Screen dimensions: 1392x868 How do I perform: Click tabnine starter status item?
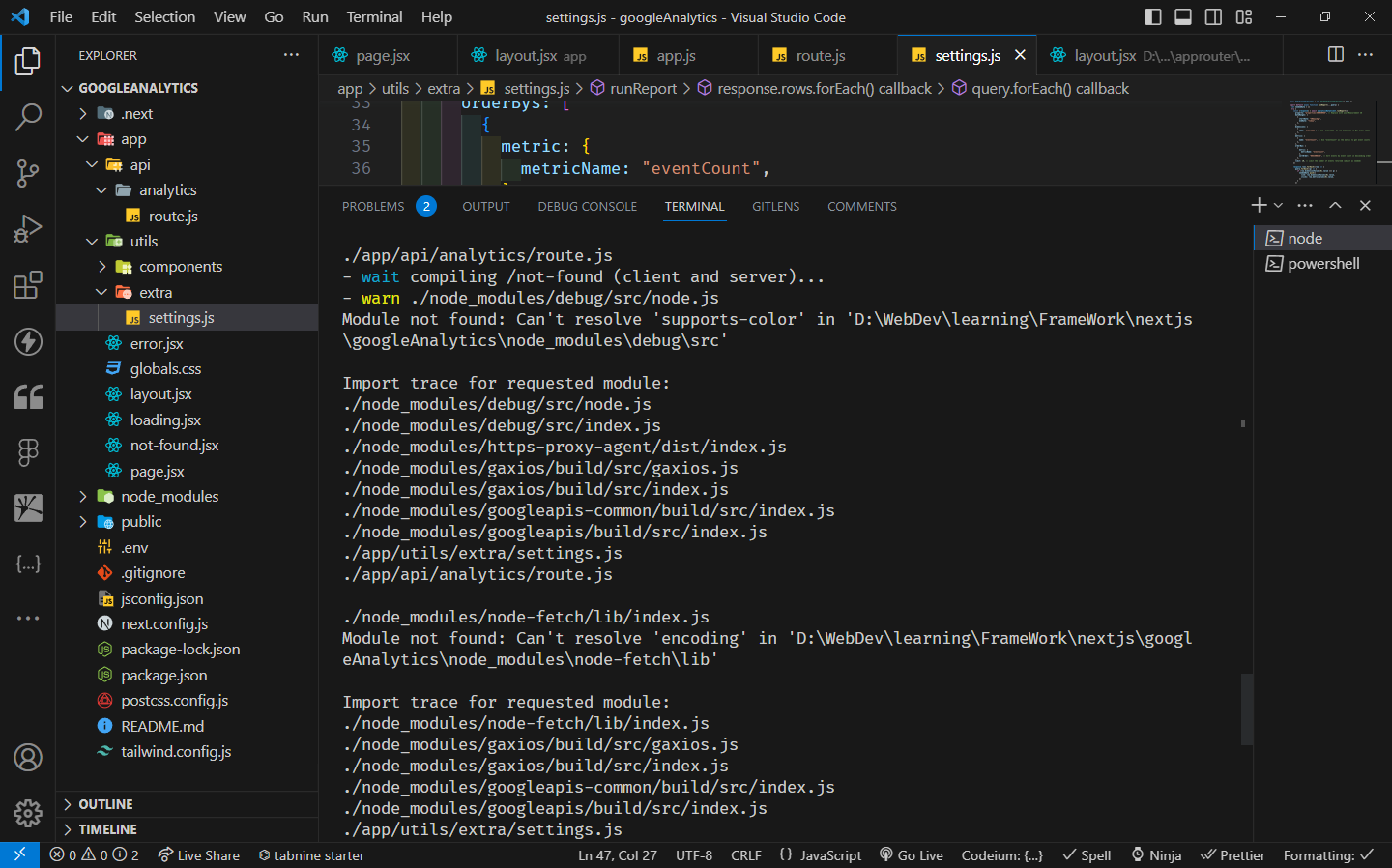click(x=311, y=855)
